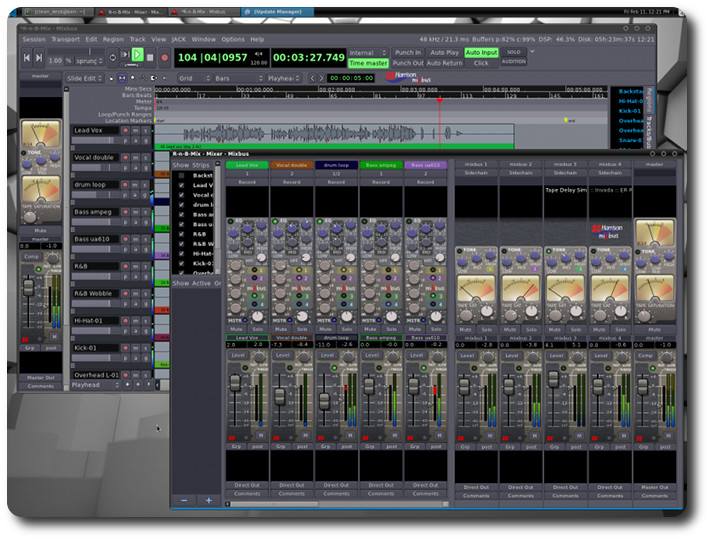Open JACK menu
Screen dimensions: 710x540
[x=178, y=39]
